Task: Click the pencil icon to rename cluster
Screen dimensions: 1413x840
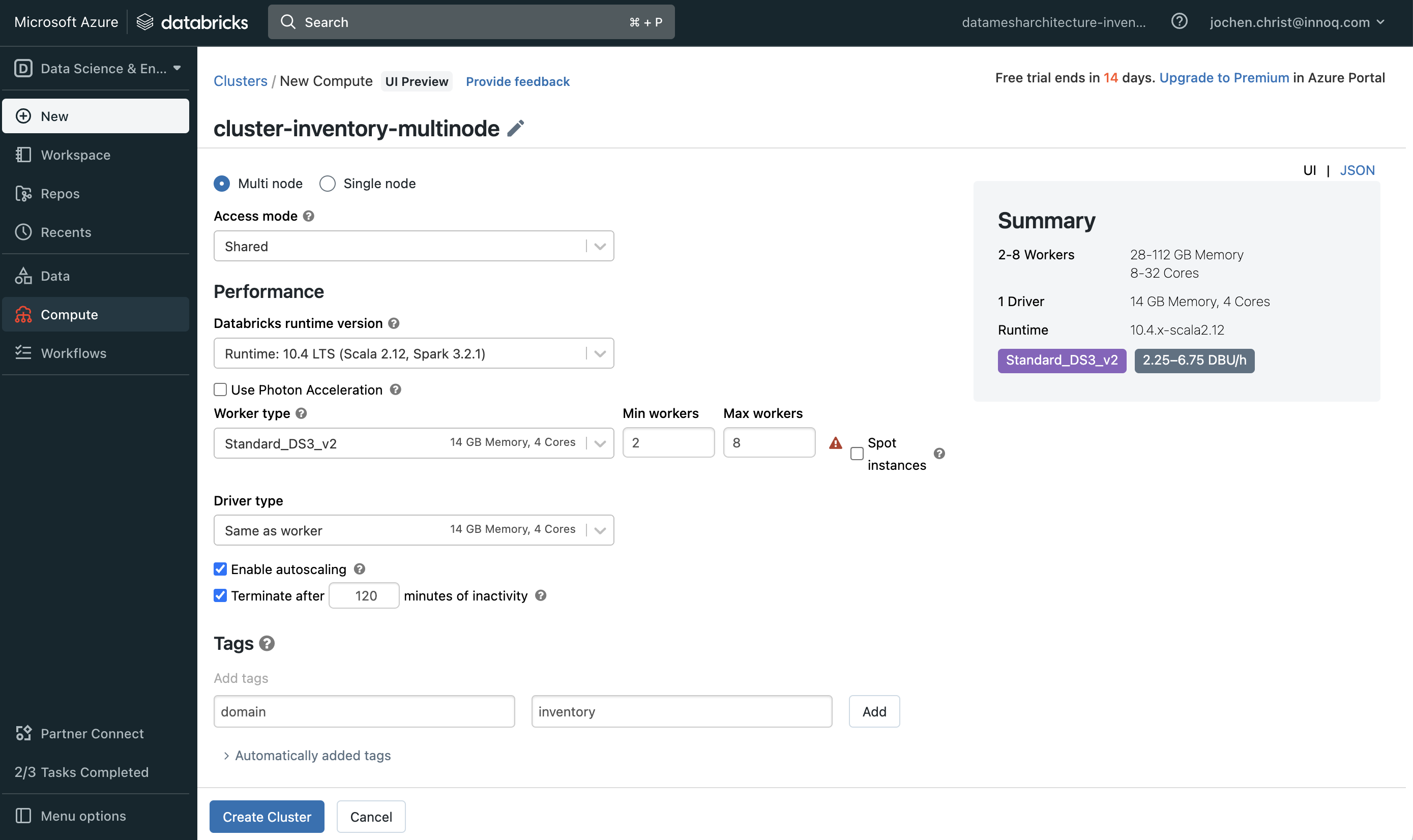Action: coord(515,129)
